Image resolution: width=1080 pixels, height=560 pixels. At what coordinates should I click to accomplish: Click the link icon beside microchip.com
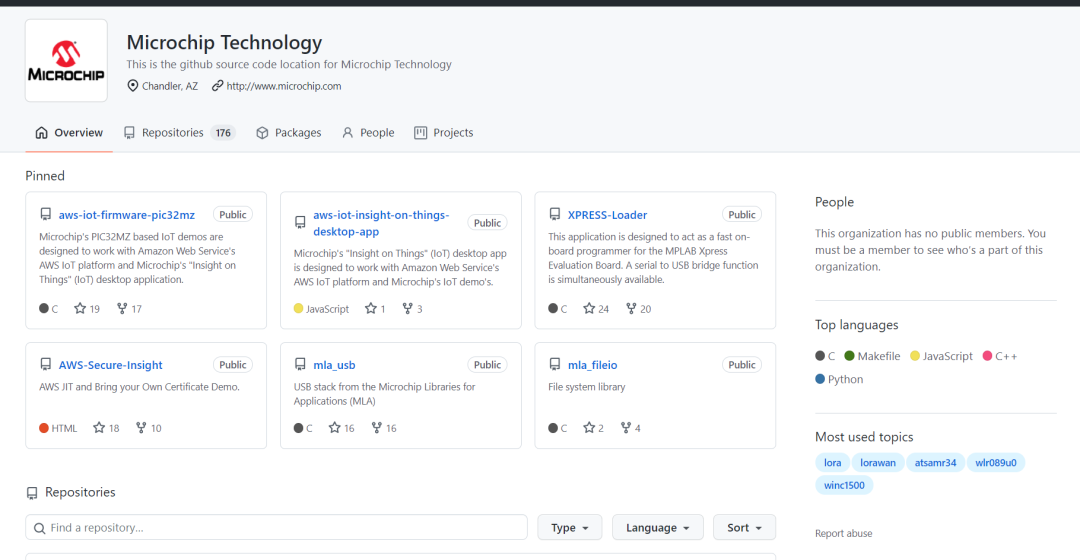pos(218,85)
